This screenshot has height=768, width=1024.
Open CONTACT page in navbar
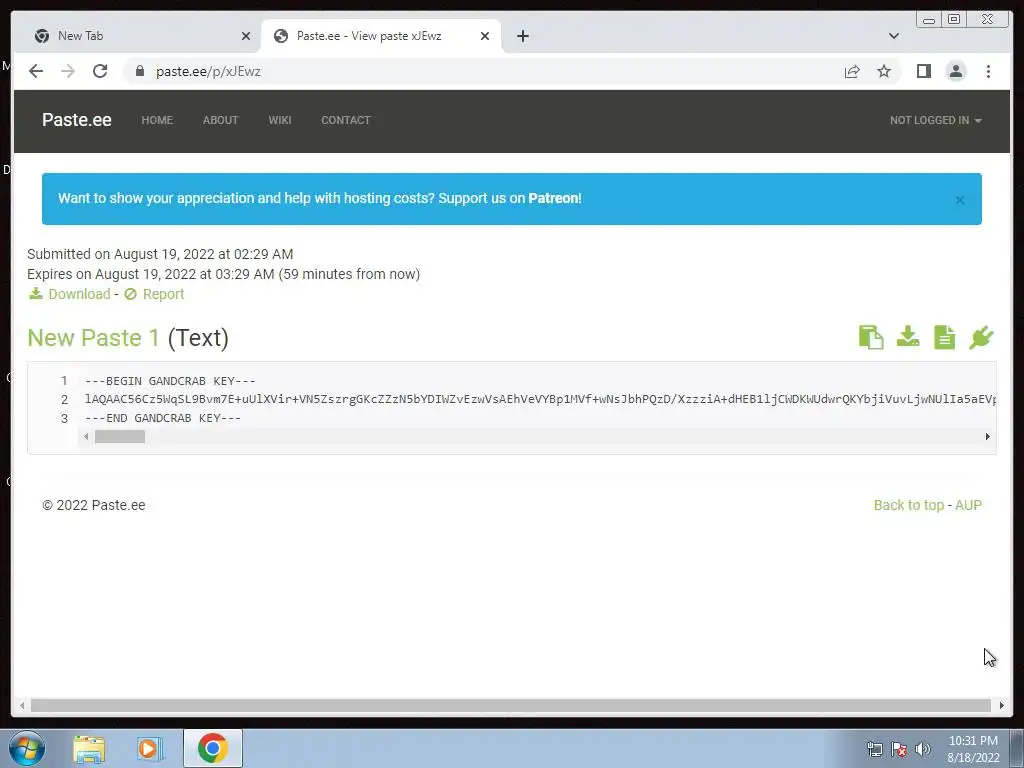(x=345, y=120)
